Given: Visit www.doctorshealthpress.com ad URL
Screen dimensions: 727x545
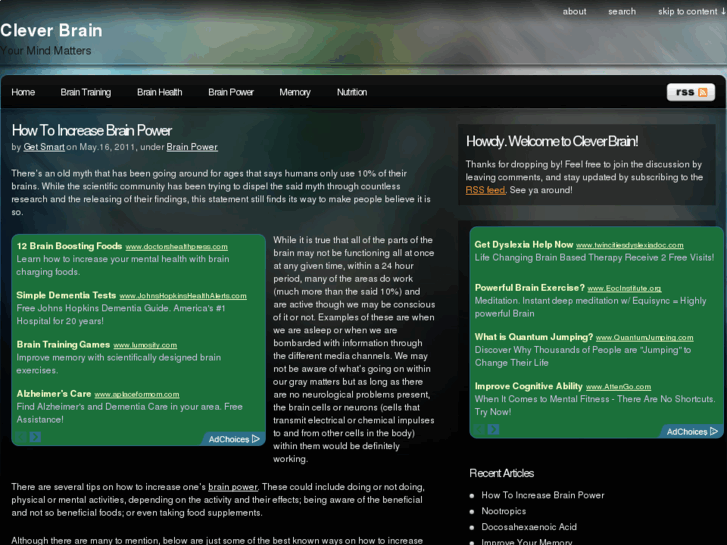Looking at the screenshot, I should coord(177,247).
